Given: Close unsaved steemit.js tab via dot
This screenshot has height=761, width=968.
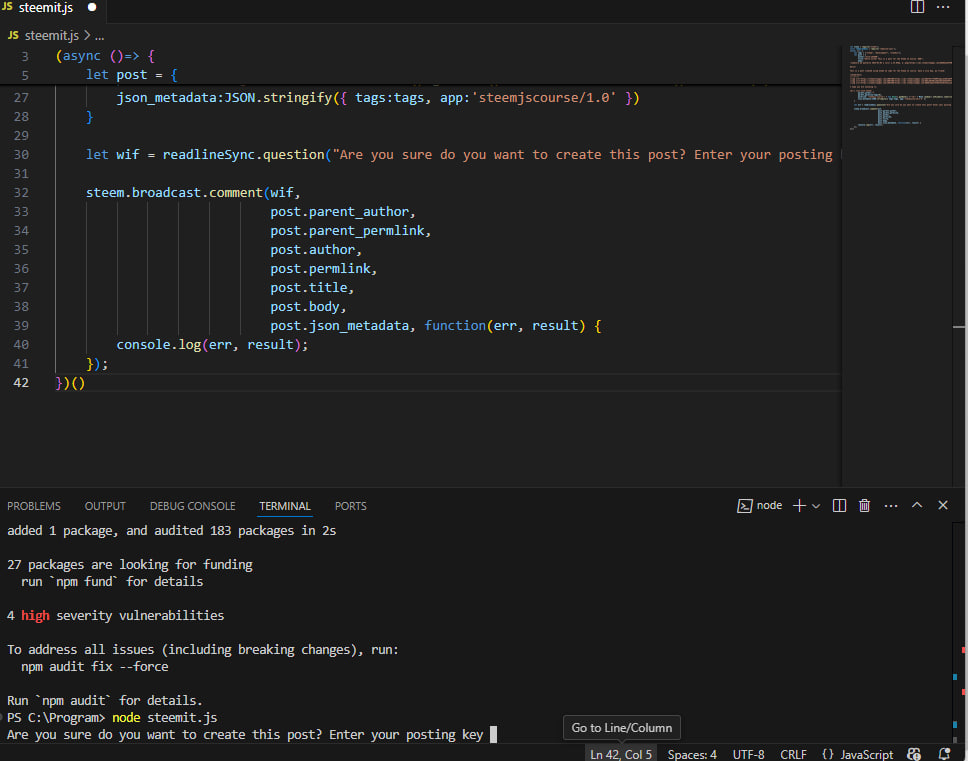Looking at the screenshot, I should (92, 7).
